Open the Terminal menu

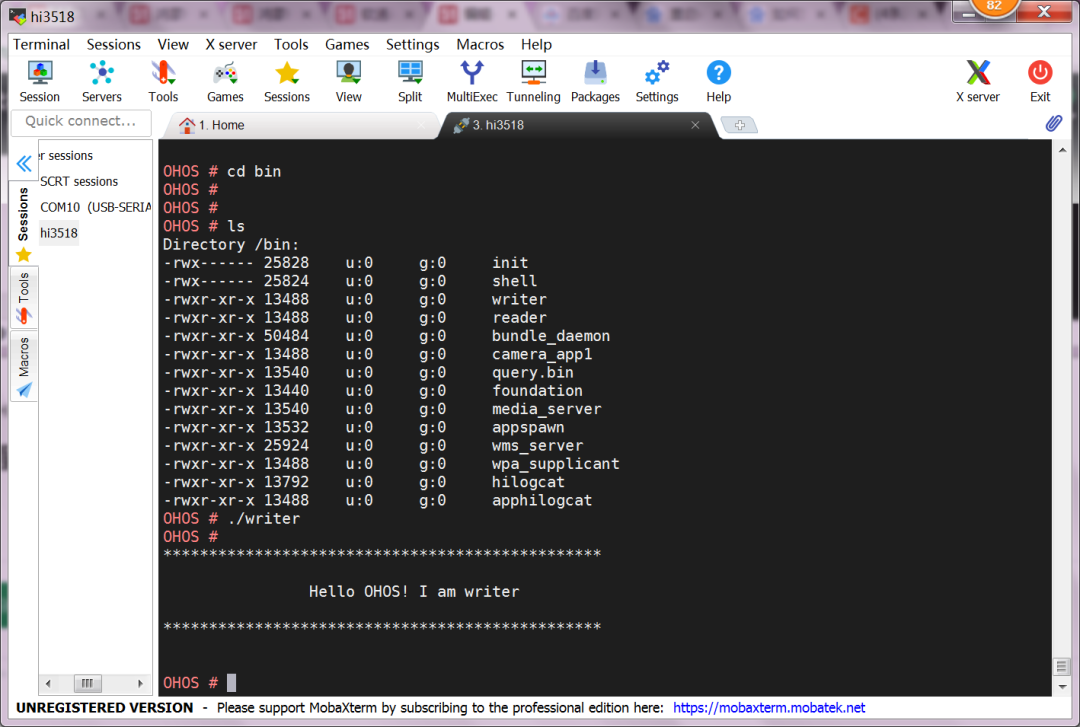coord(41,44)
